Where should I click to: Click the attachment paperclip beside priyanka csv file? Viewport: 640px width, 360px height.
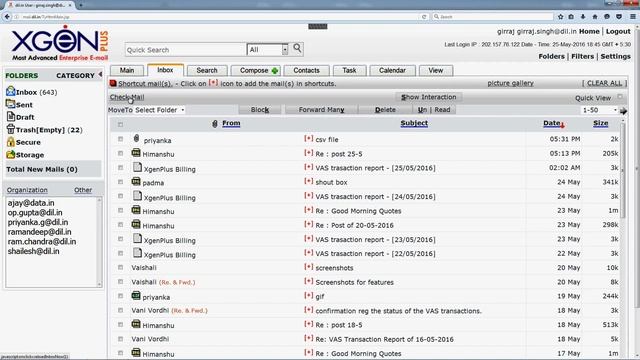(x=137, y=139)
